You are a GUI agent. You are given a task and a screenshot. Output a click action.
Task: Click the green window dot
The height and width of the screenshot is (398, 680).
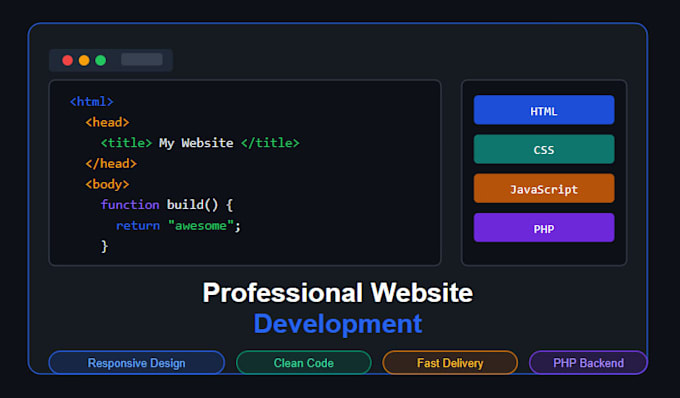coord(101,60)
